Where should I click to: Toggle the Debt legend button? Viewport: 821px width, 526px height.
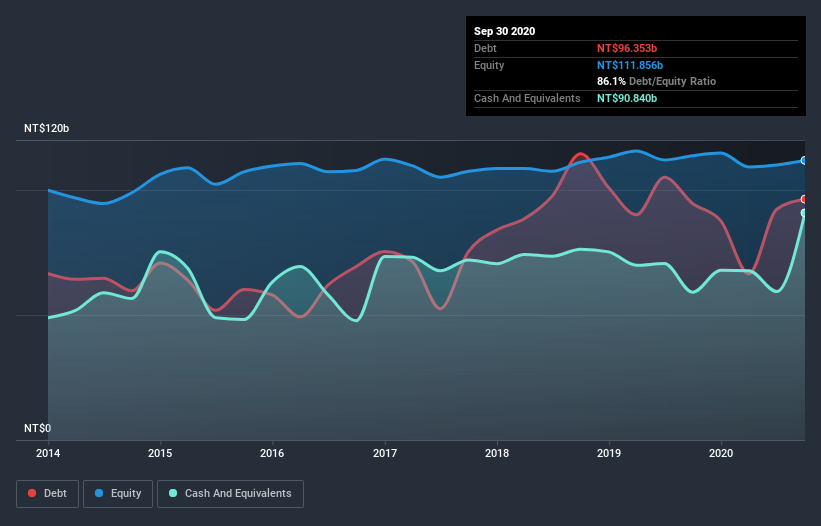[47, 494]
